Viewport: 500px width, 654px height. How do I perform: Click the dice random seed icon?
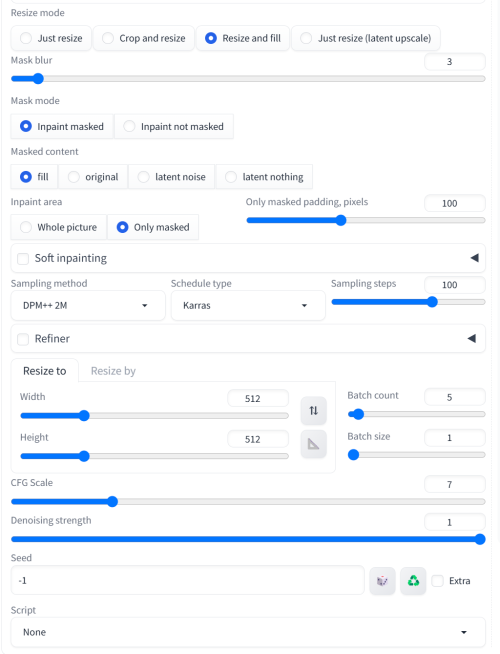pyautogui.click(x=382, y=581)
